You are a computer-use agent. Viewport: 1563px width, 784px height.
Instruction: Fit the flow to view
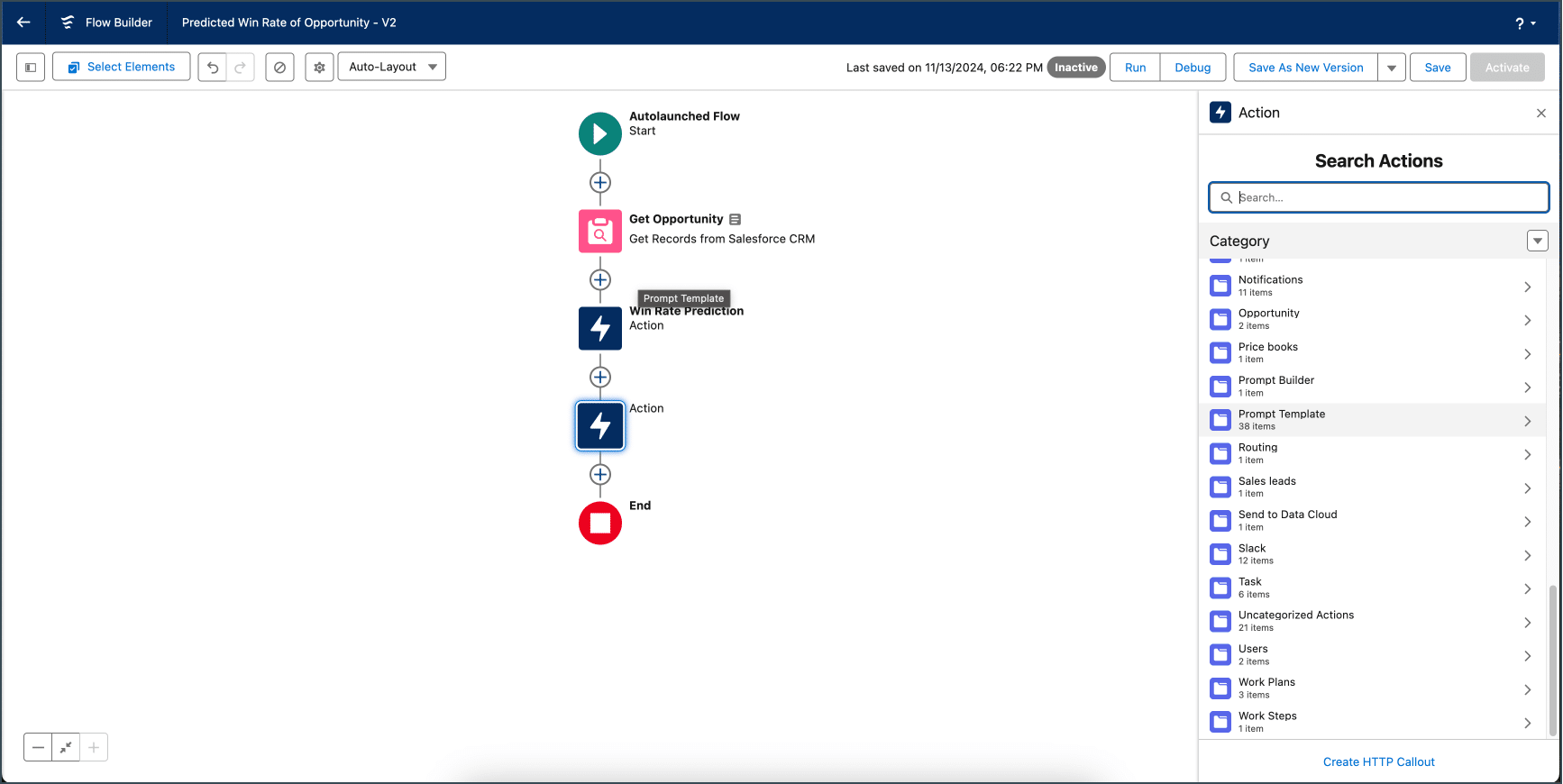click(x=66, y=747)
